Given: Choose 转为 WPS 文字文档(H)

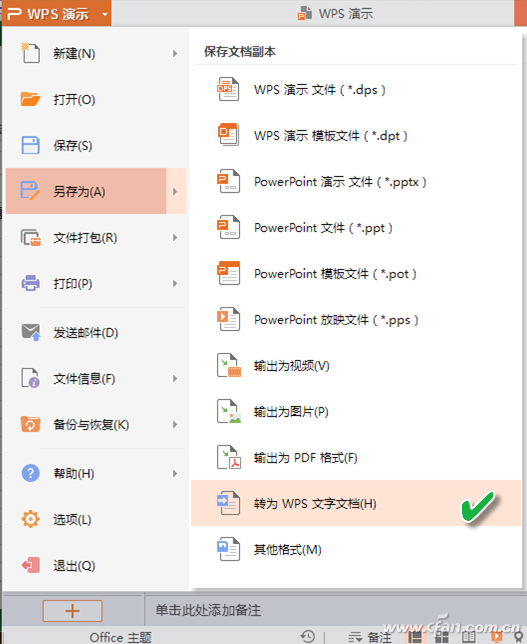Looking at the screenshot, I should click(x=356, y=503).
